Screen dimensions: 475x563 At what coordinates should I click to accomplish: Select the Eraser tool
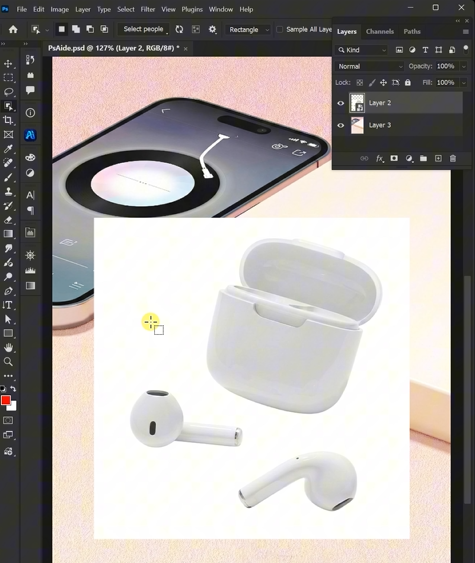(x=8, y=220)
